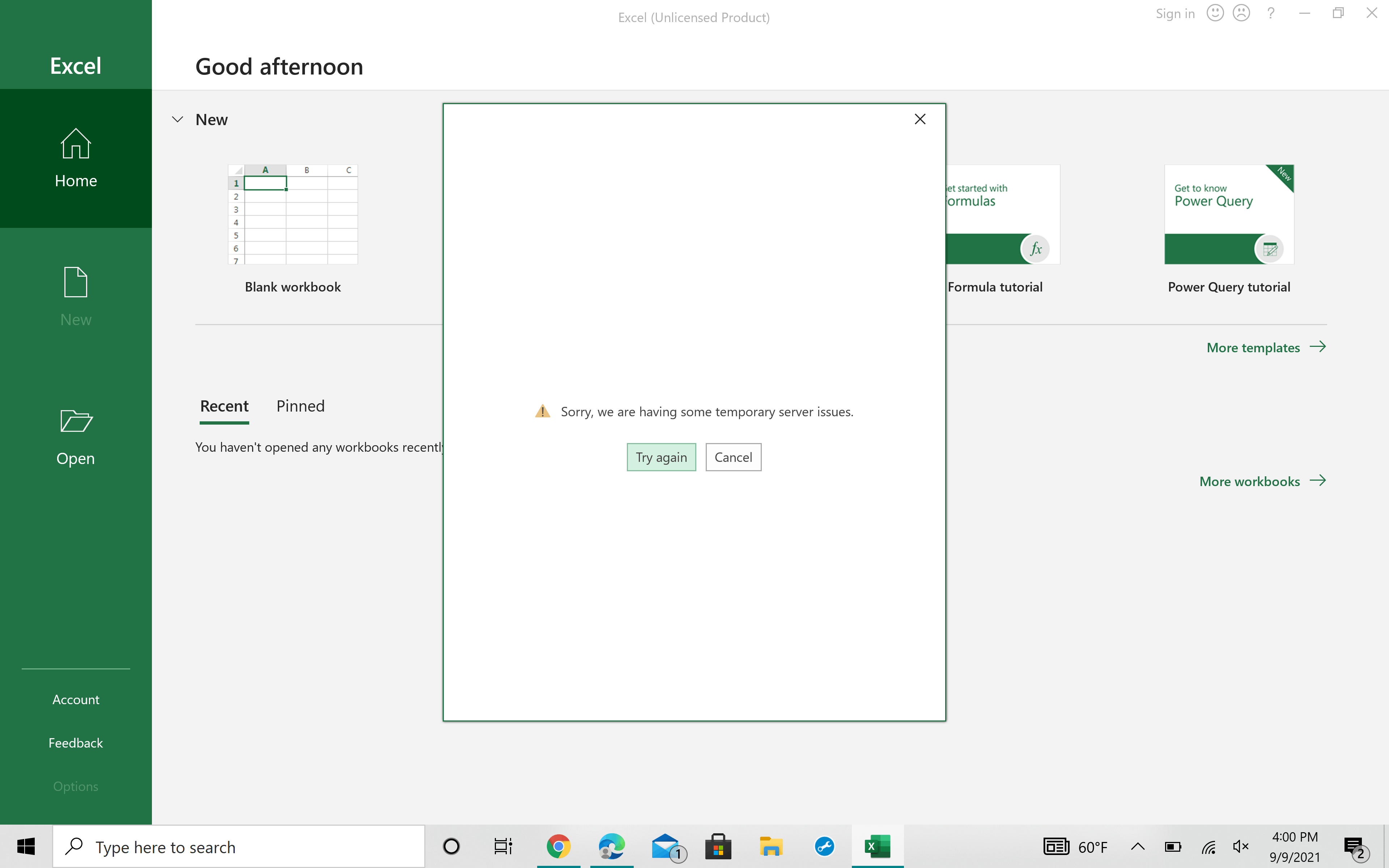The image size is (1389, 868).
Task: Open the New page icon in sidebar
Action: pos(76,282)
